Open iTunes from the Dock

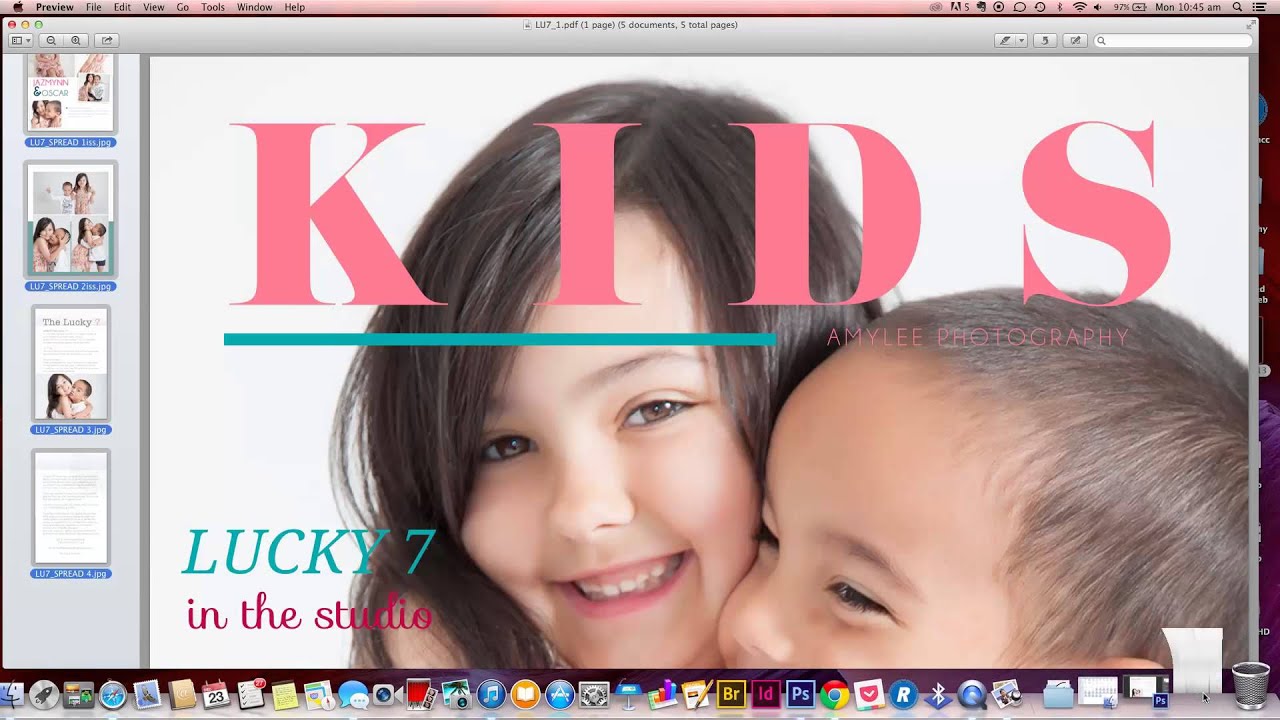pyautogui.click(x=491, y=694)
